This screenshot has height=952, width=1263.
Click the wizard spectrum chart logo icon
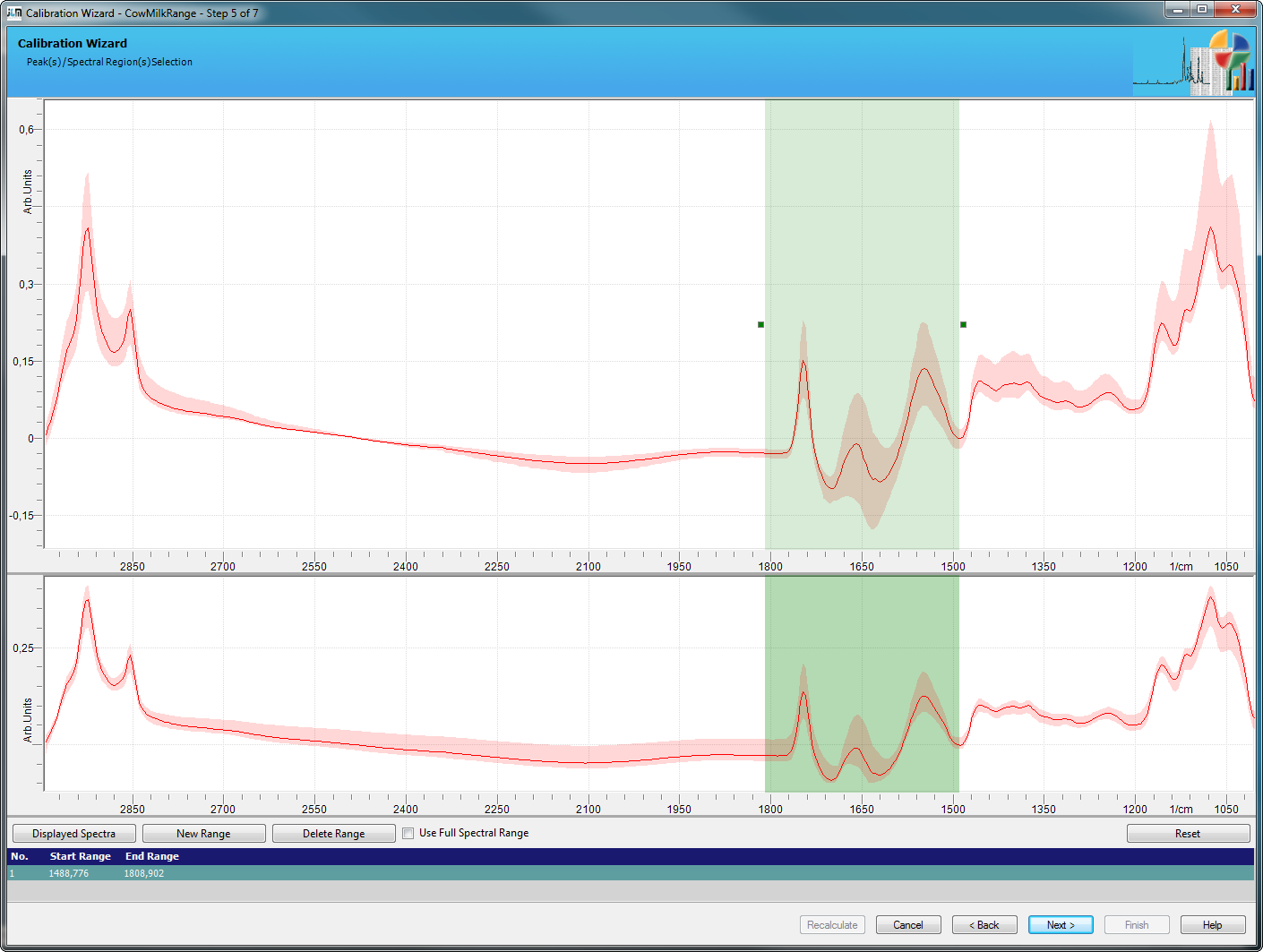click(1193, 63)
